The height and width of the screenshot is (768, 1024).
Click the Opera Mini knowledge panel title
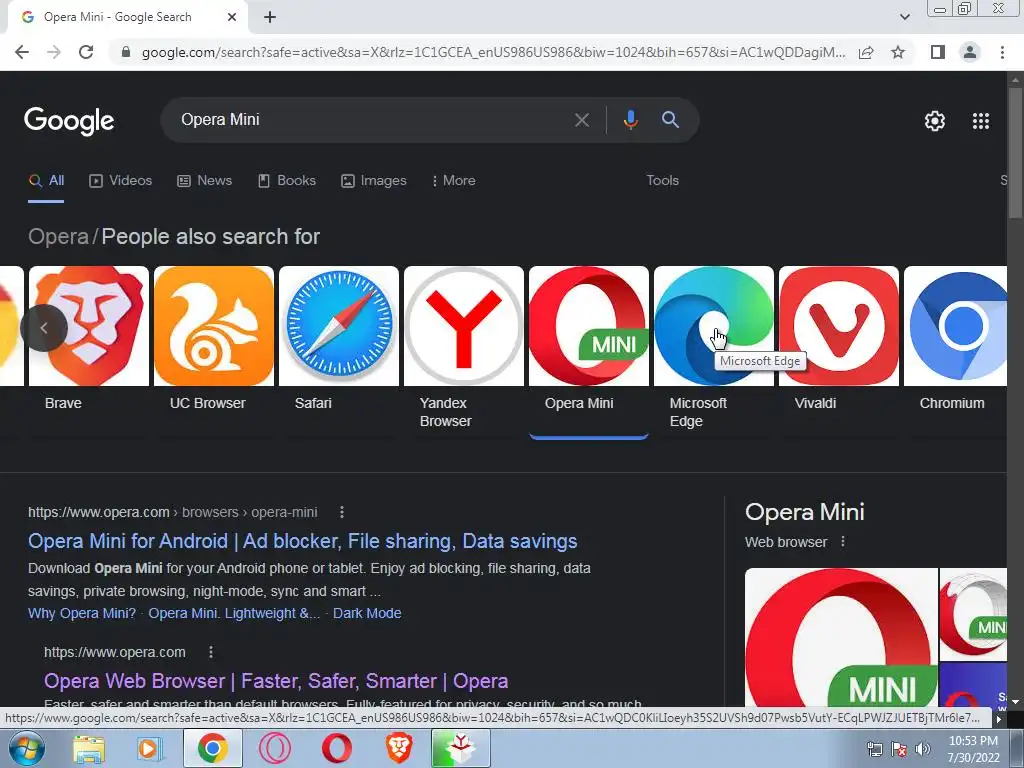pyautogui.click(x=805, y=512)
